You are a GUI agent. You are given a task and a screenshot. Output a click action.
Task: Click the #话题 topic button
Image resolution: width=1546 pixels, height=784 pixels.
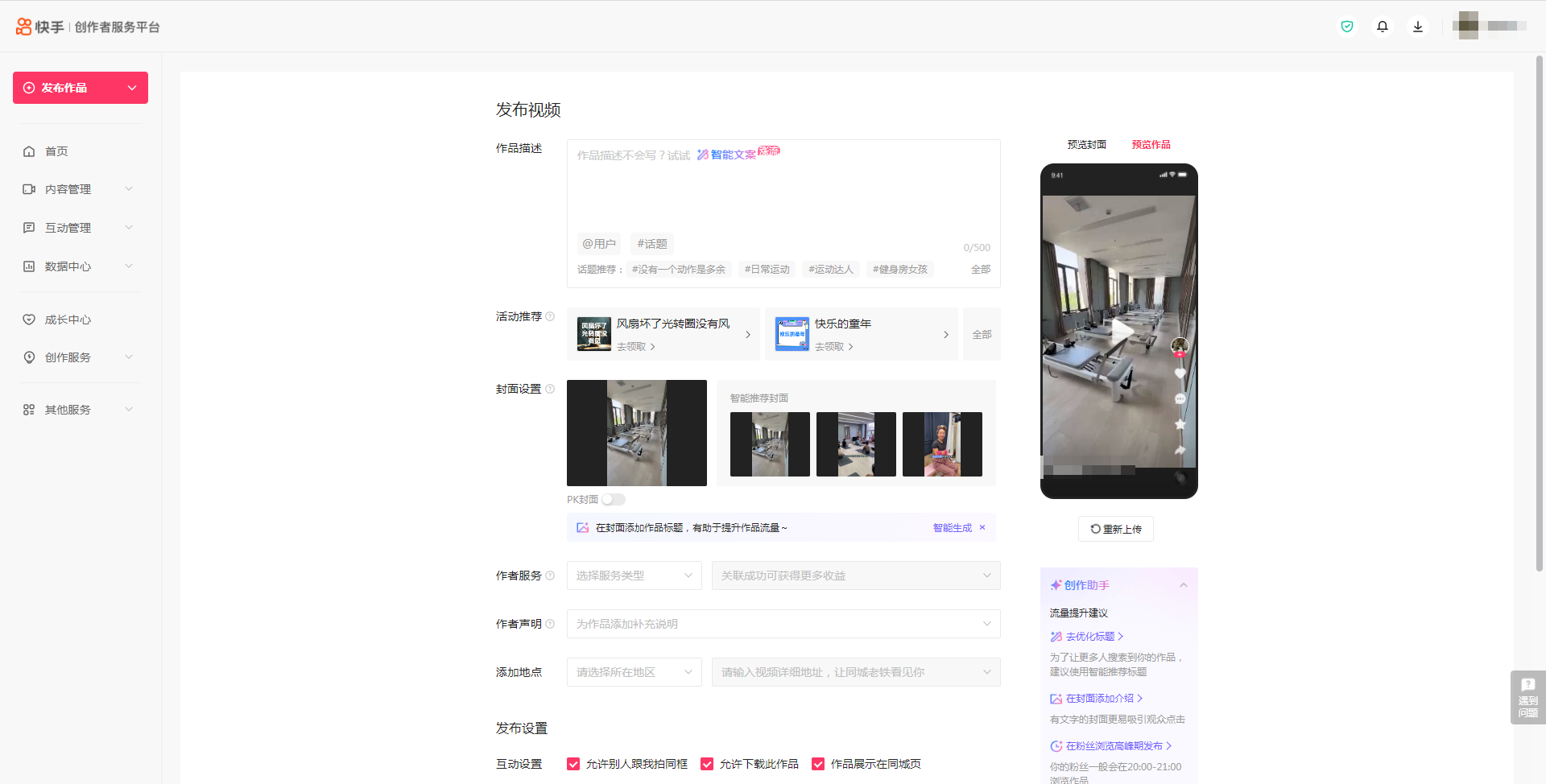pos(652,244)
